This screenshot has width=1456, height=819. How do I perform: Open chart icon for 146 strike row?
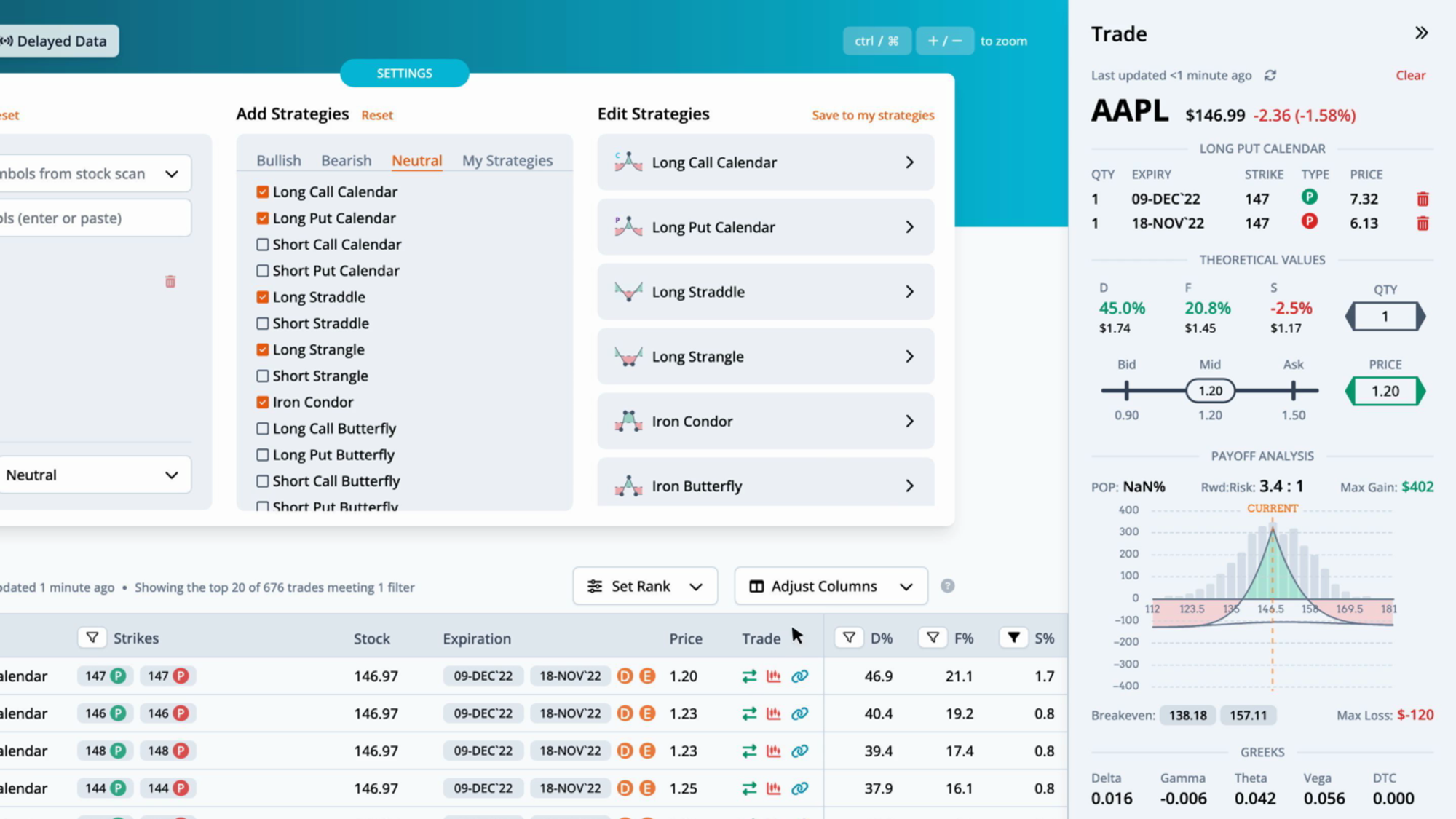click(x=773, y=713)
